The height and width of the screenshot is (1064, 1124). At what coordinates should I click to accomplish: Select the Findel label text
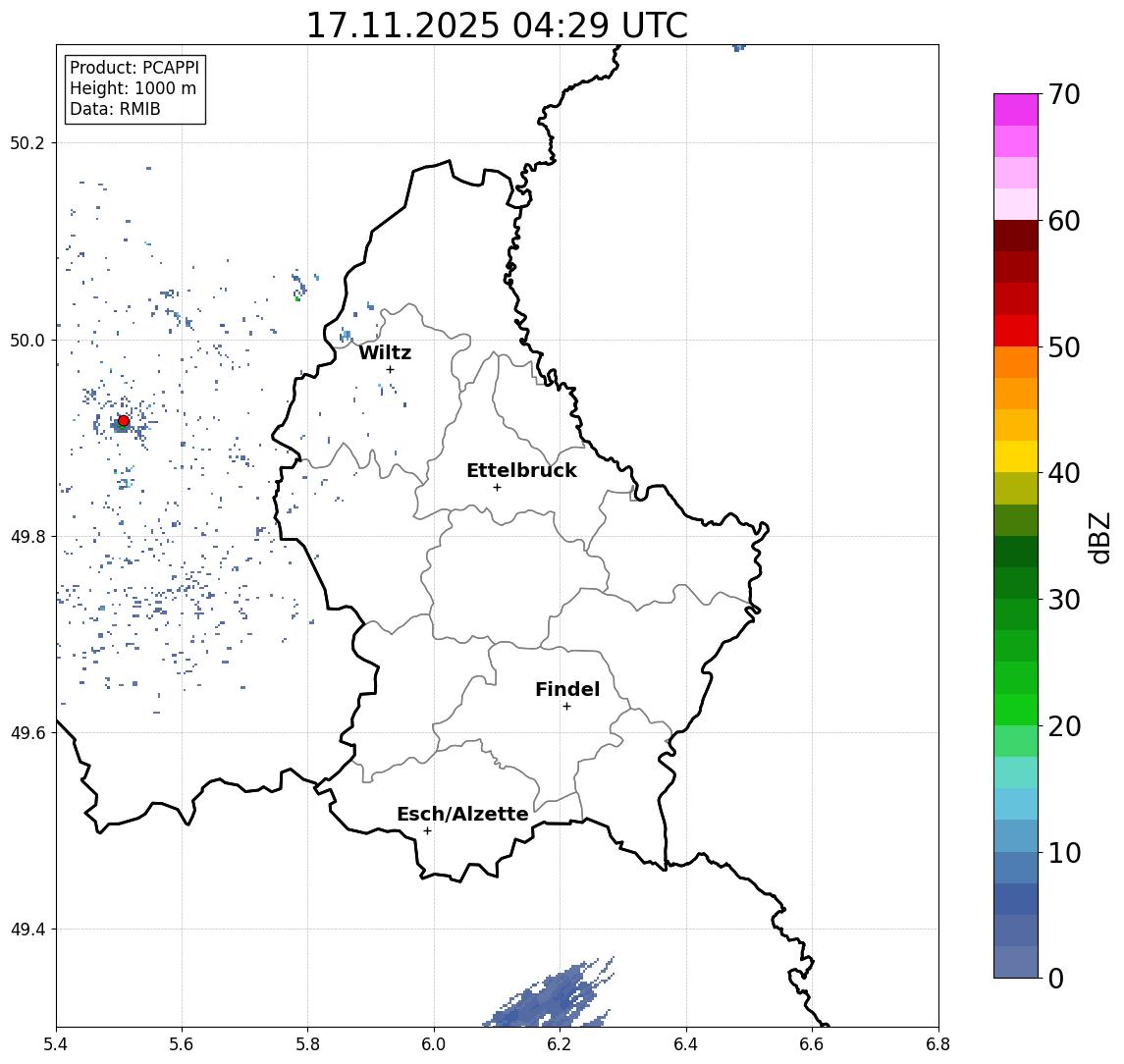click(x=567, y=689)
